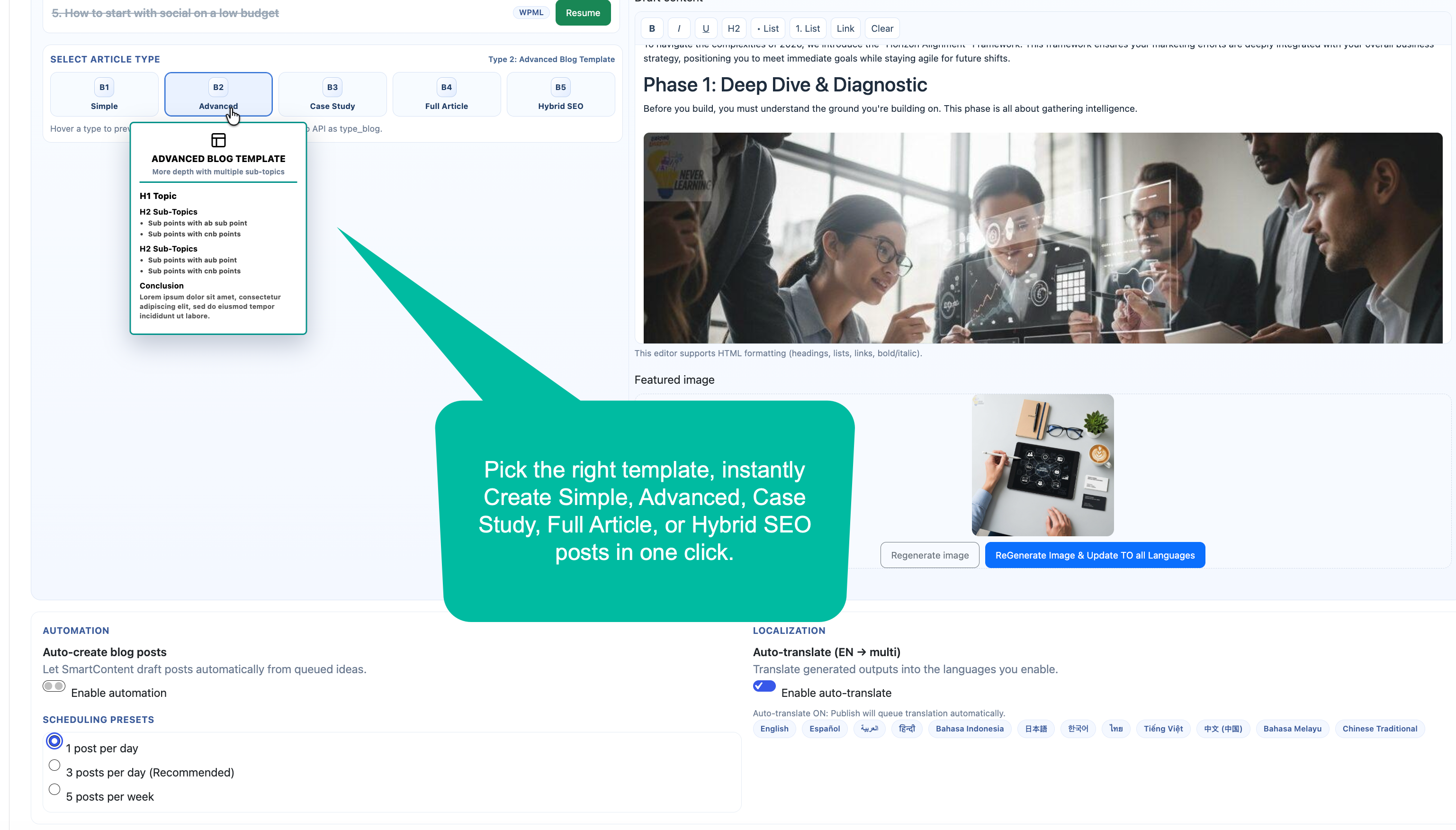Click the Clear formatting button
Viewport: 1456px width, 830px height.
tap(881, 28)
